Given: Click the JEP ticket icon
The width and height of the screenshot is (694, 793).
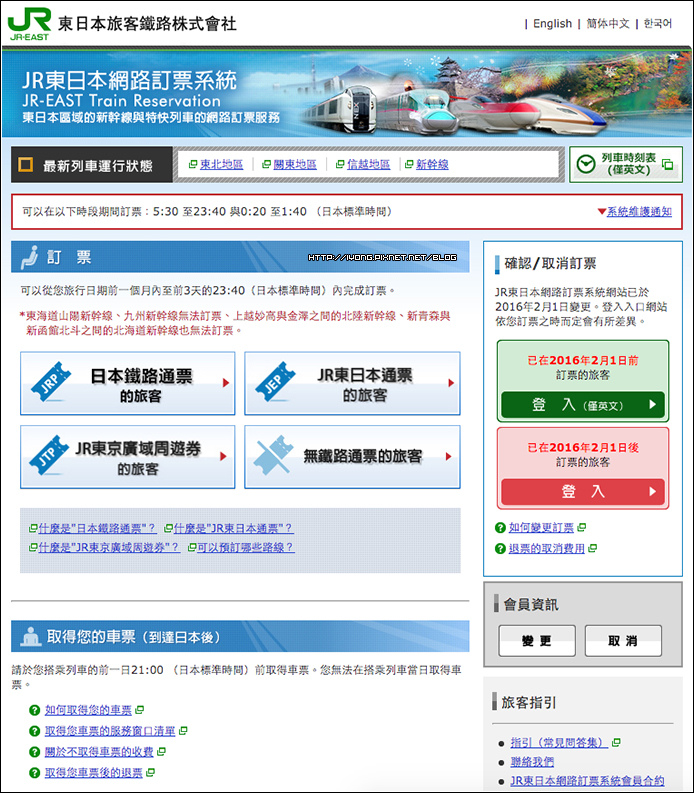Looking at the screenshot, I should click(275, 382).
